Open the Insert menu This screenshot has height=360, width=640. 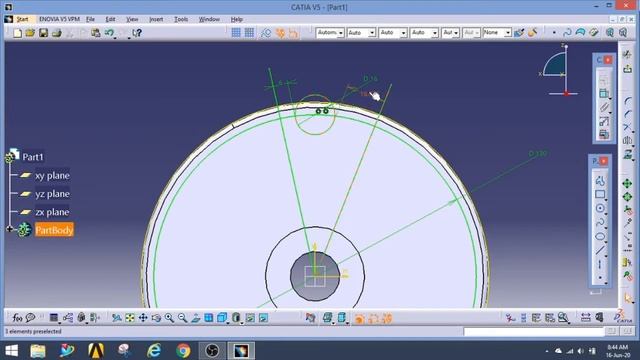(x=156, y=19)
